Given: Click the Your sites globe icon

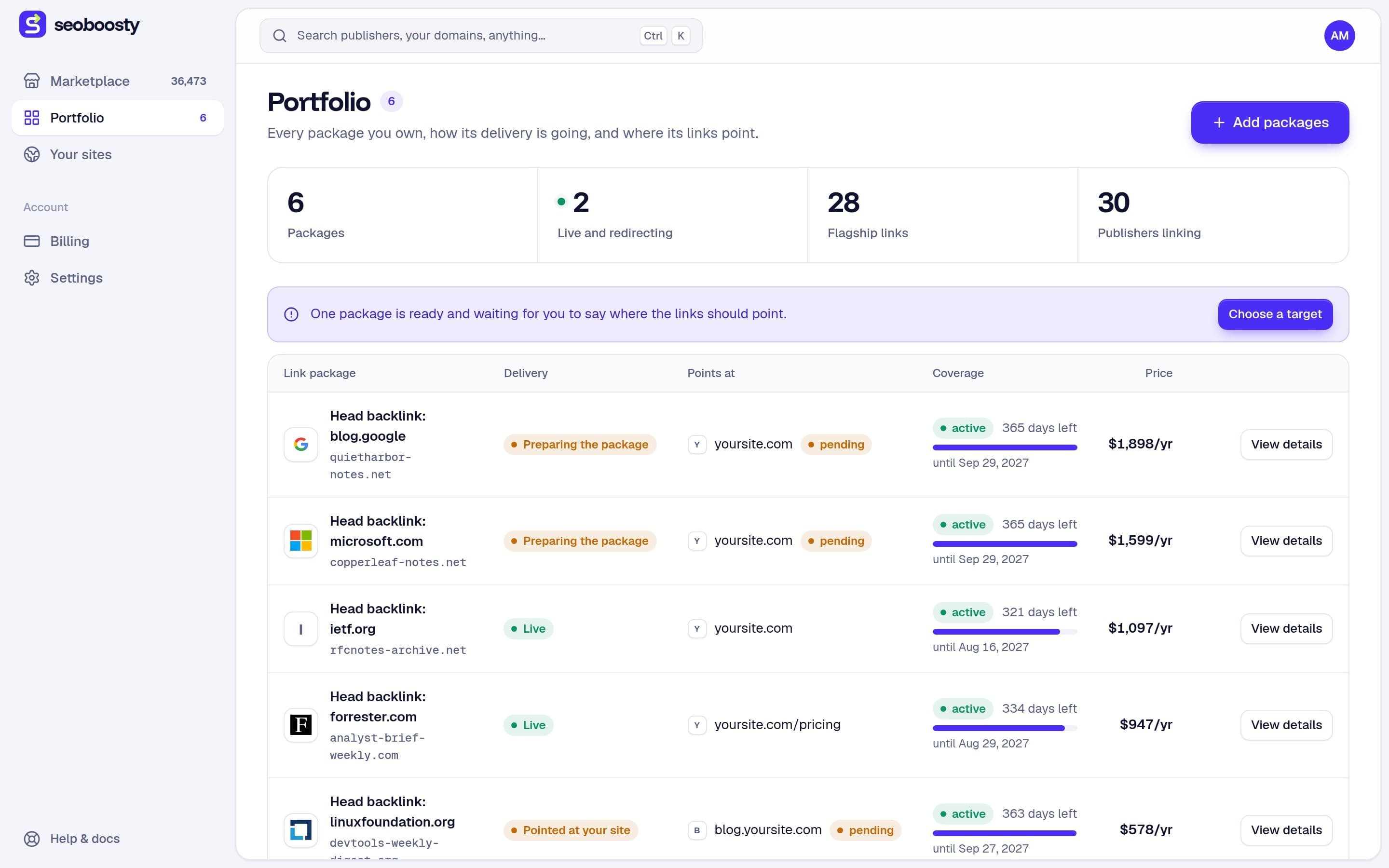Looking at the screenshot, I should click(31, 154).
